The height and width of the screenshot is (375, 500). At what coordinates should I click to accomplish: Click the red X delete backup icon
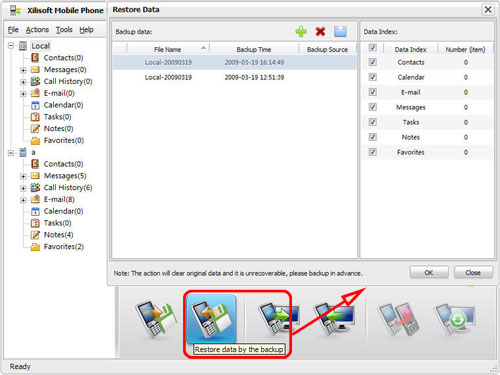click(x=320, y=32)
